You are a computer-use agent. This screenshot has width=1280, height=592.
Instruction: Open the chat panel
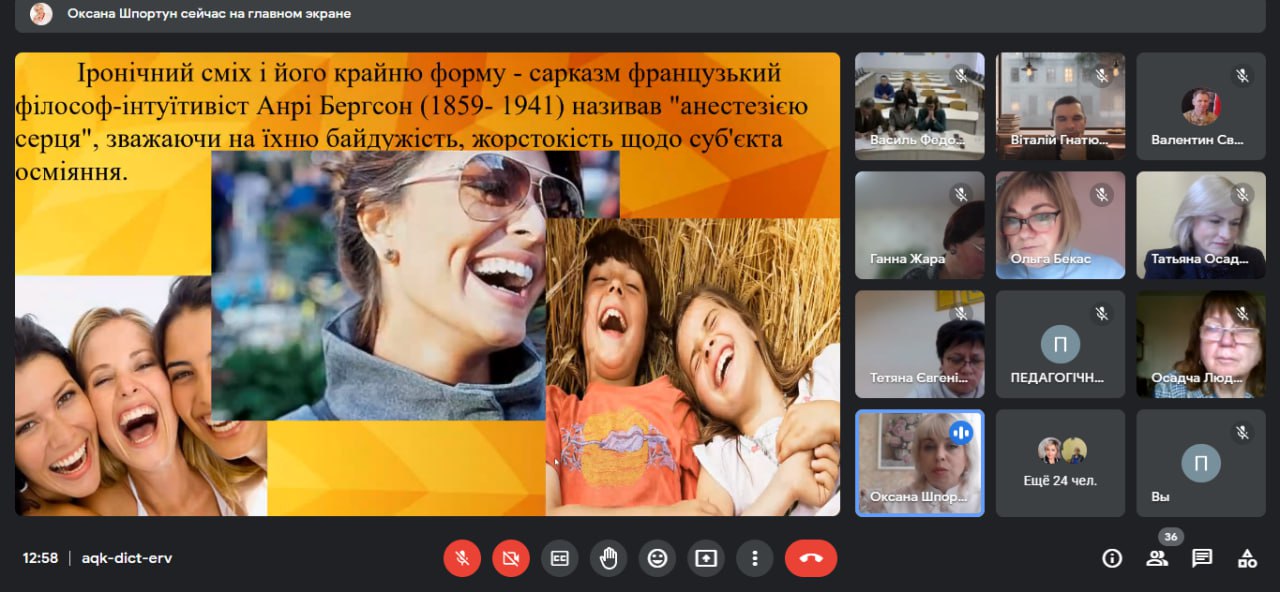coord(1202,559)
